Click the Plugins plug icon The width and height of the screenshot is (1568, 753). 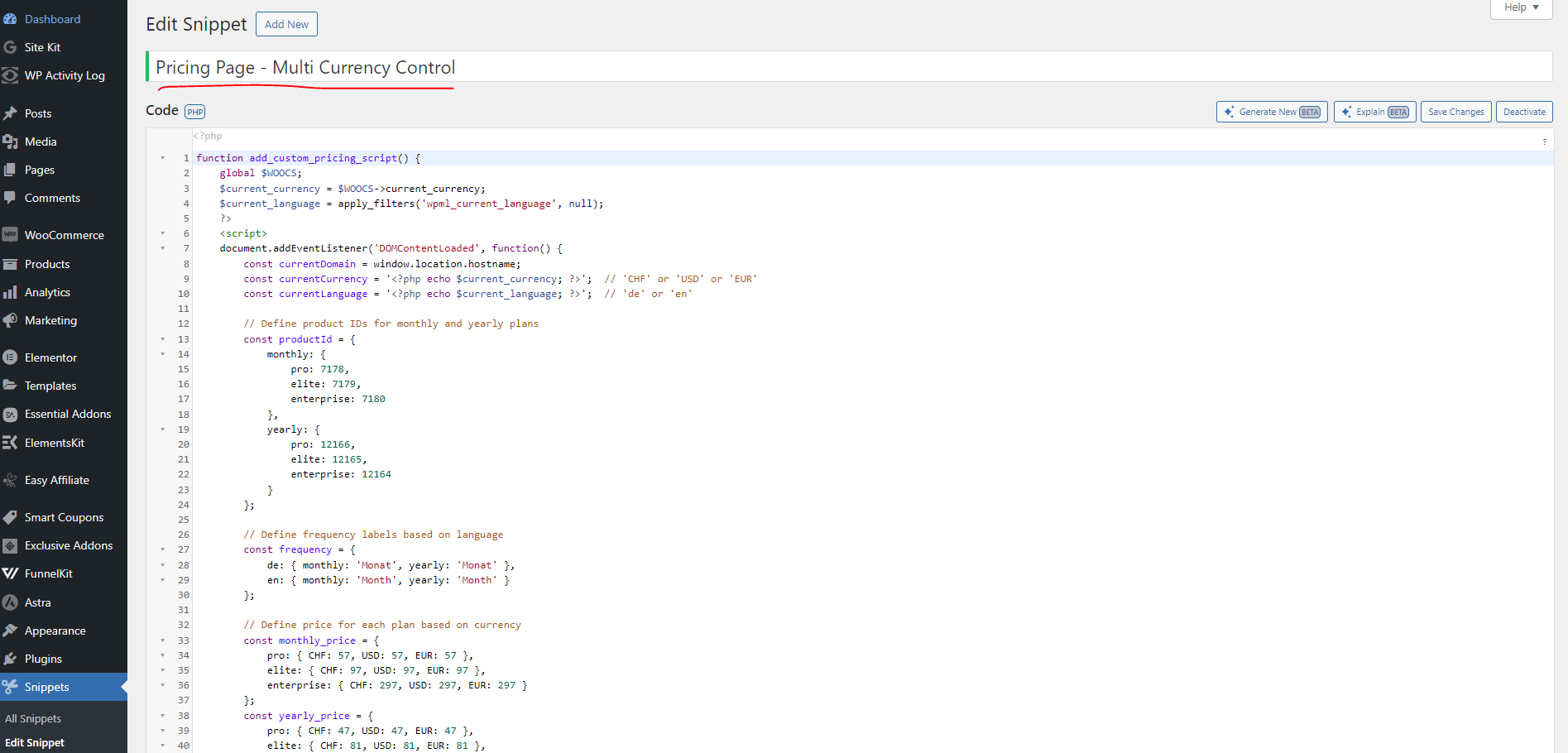(10, 659)
